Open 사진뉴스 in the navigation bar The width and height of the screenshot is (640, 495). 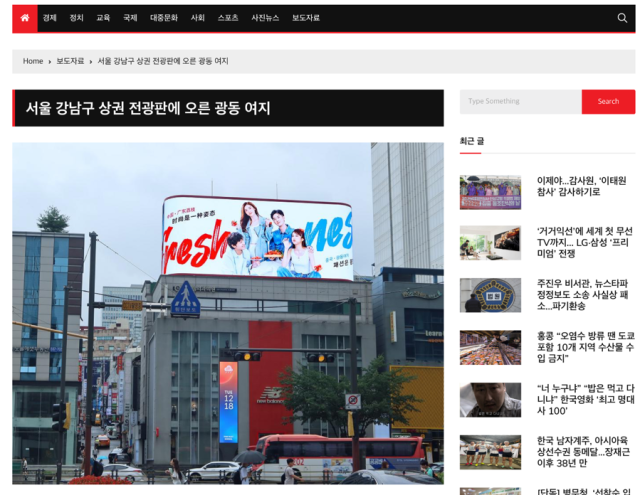(265, 18)
